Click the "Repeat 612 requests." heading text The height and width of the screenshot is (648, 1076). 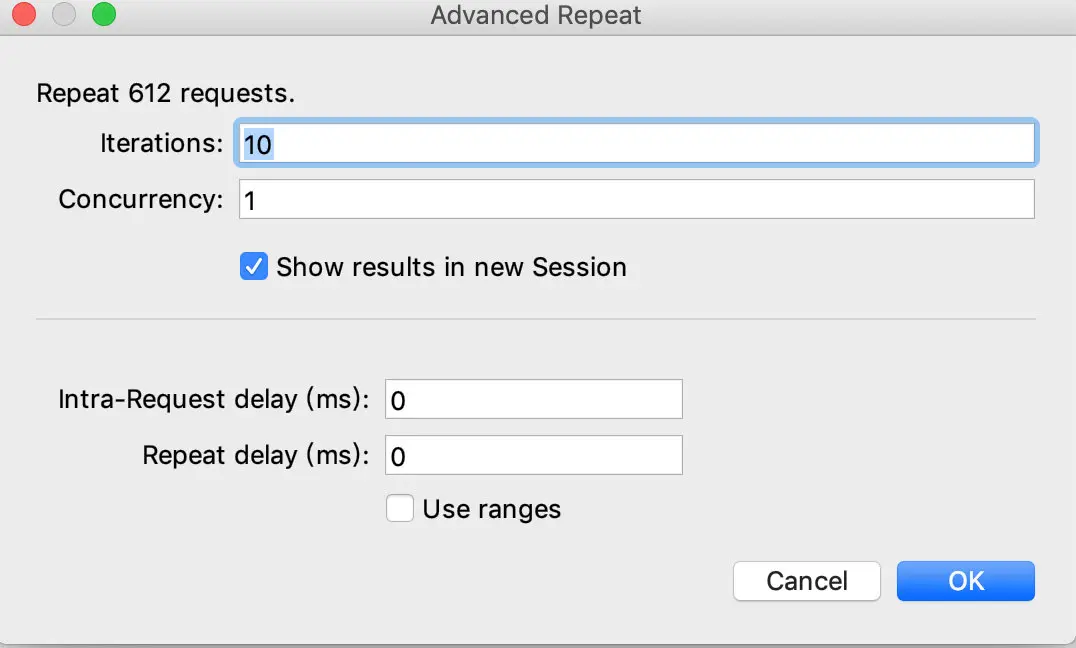(166, 94)
